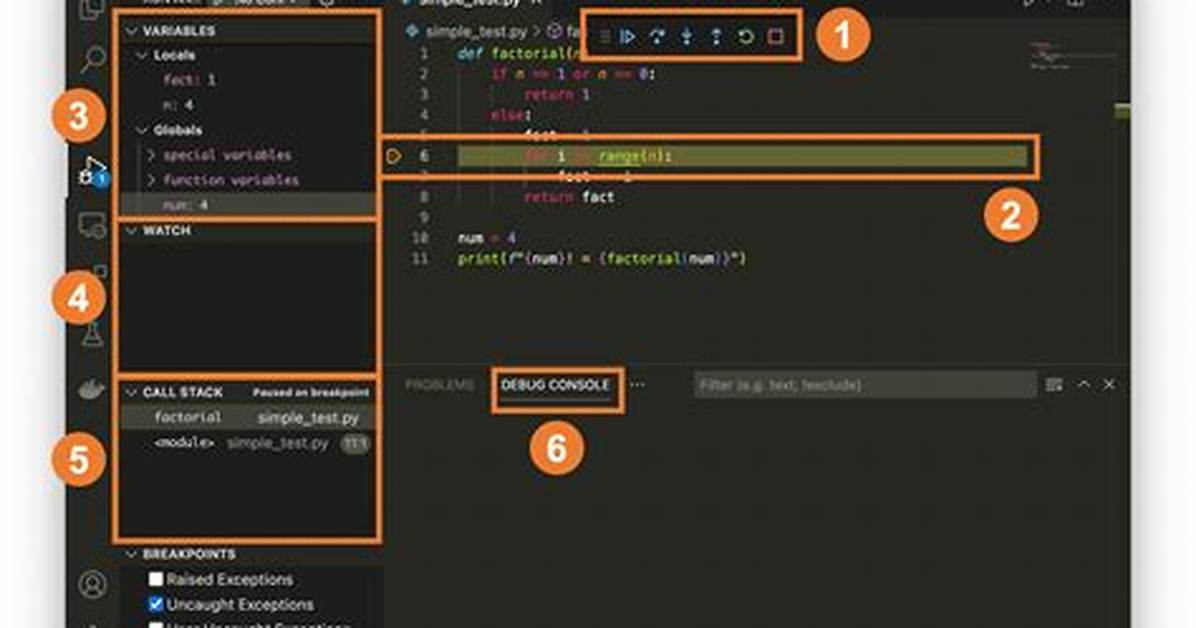This screenshot has width=1196, height=628.
Task: Switch to the PROBLEMS tab
Action: [x=439, y=385]
